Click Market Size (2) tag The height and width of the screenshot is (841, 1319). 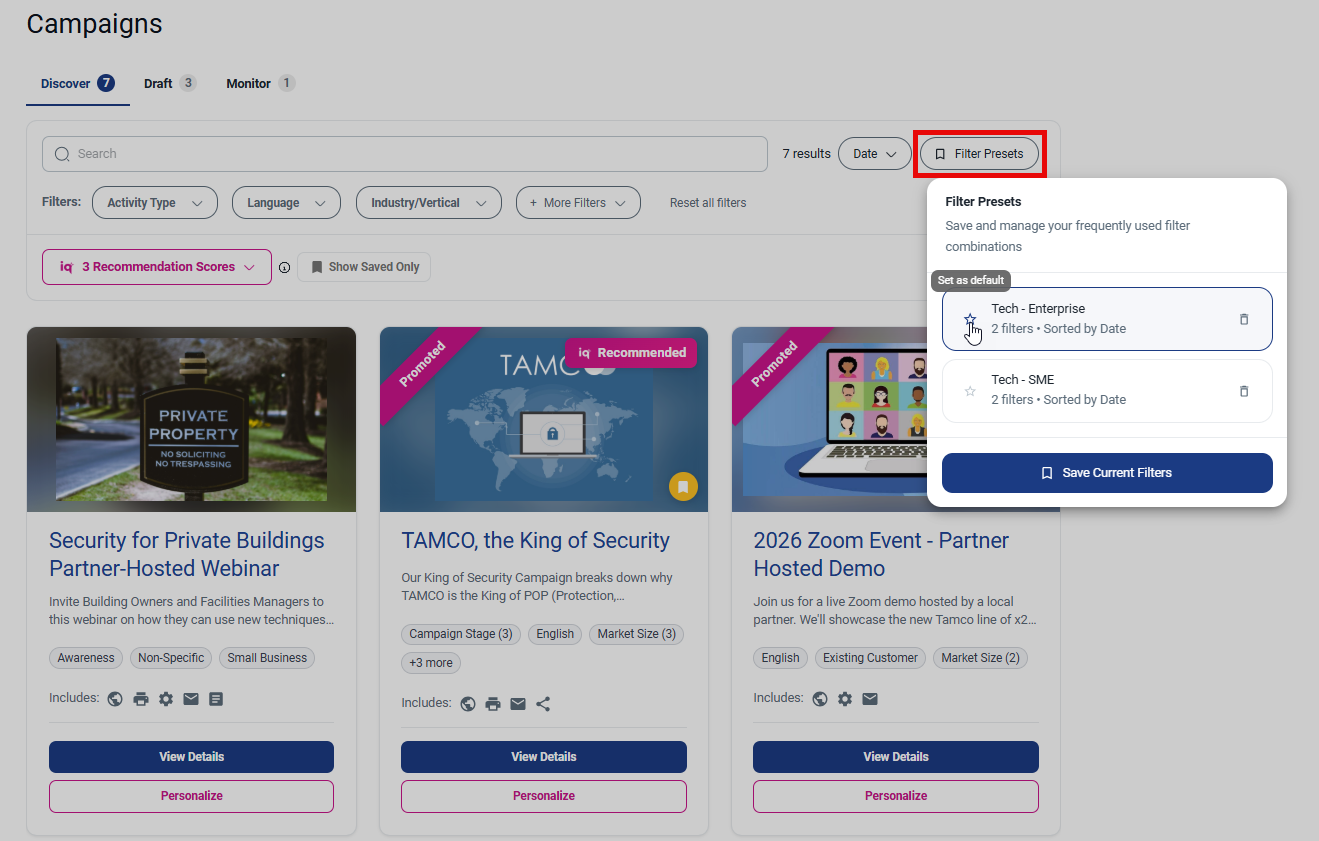tap(980, 658)
